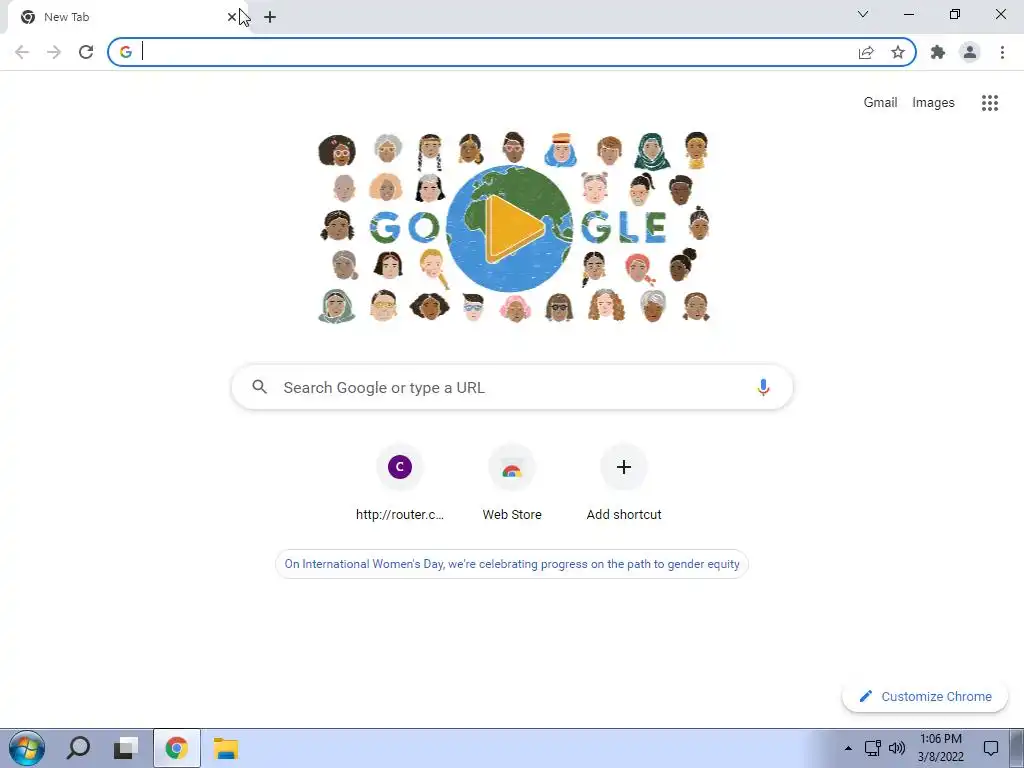Screen dimensions: 1024x768
Task: Open Gmail link
Action: [880, 103]
